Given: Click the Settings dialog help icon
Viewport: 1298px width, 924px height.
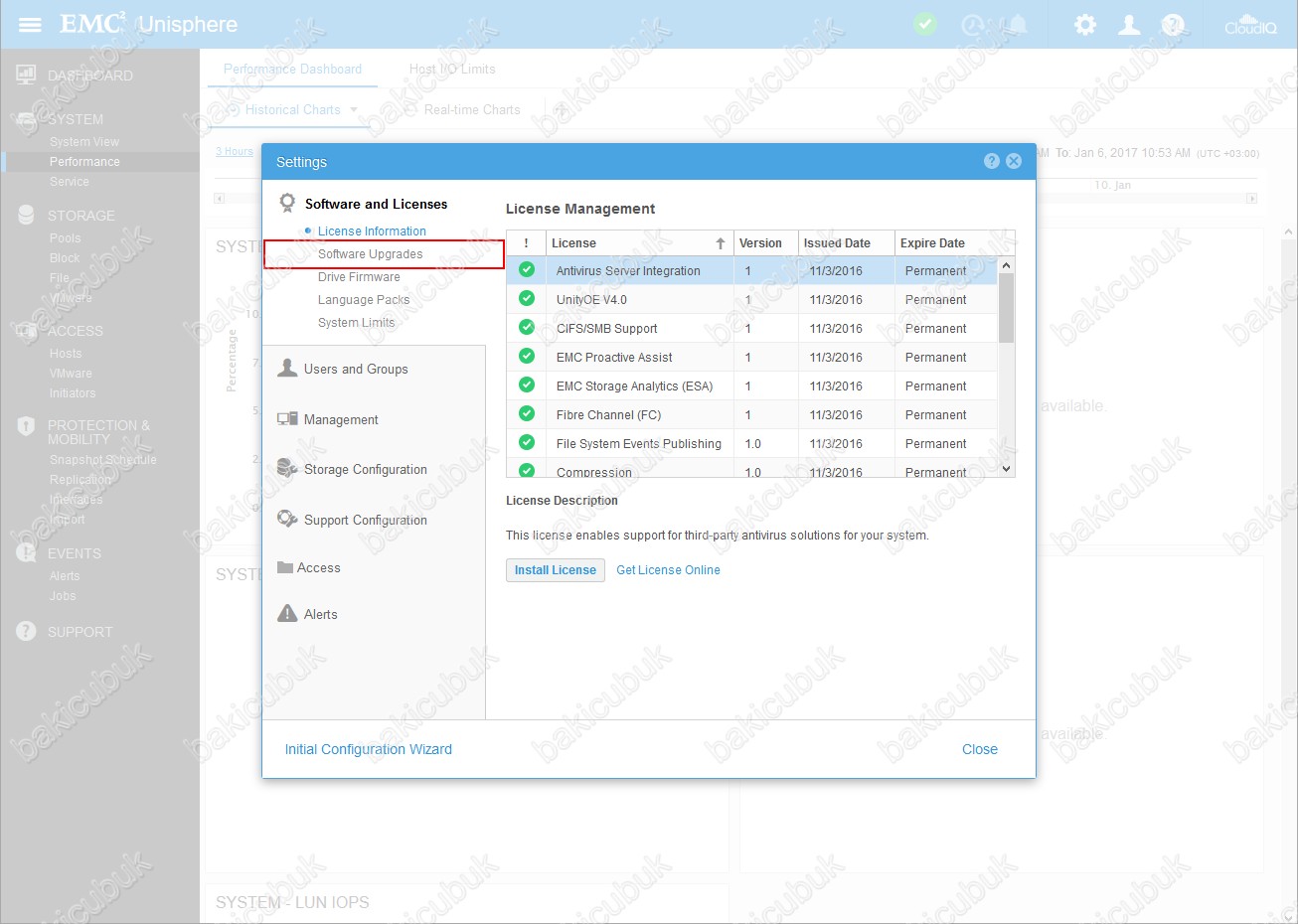Looking at the screenshot, I should click(991, 161).
